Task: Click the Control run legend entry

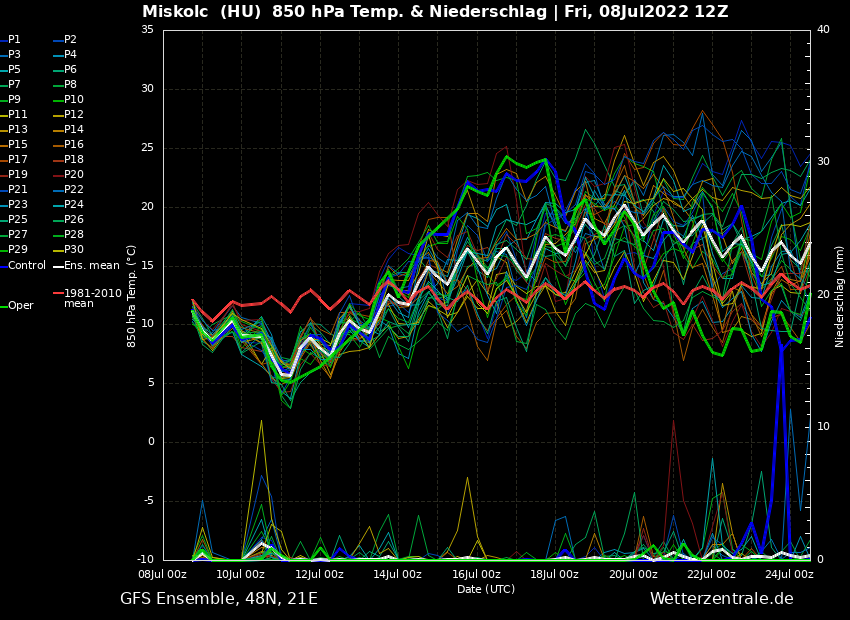Action: point(27,265)
